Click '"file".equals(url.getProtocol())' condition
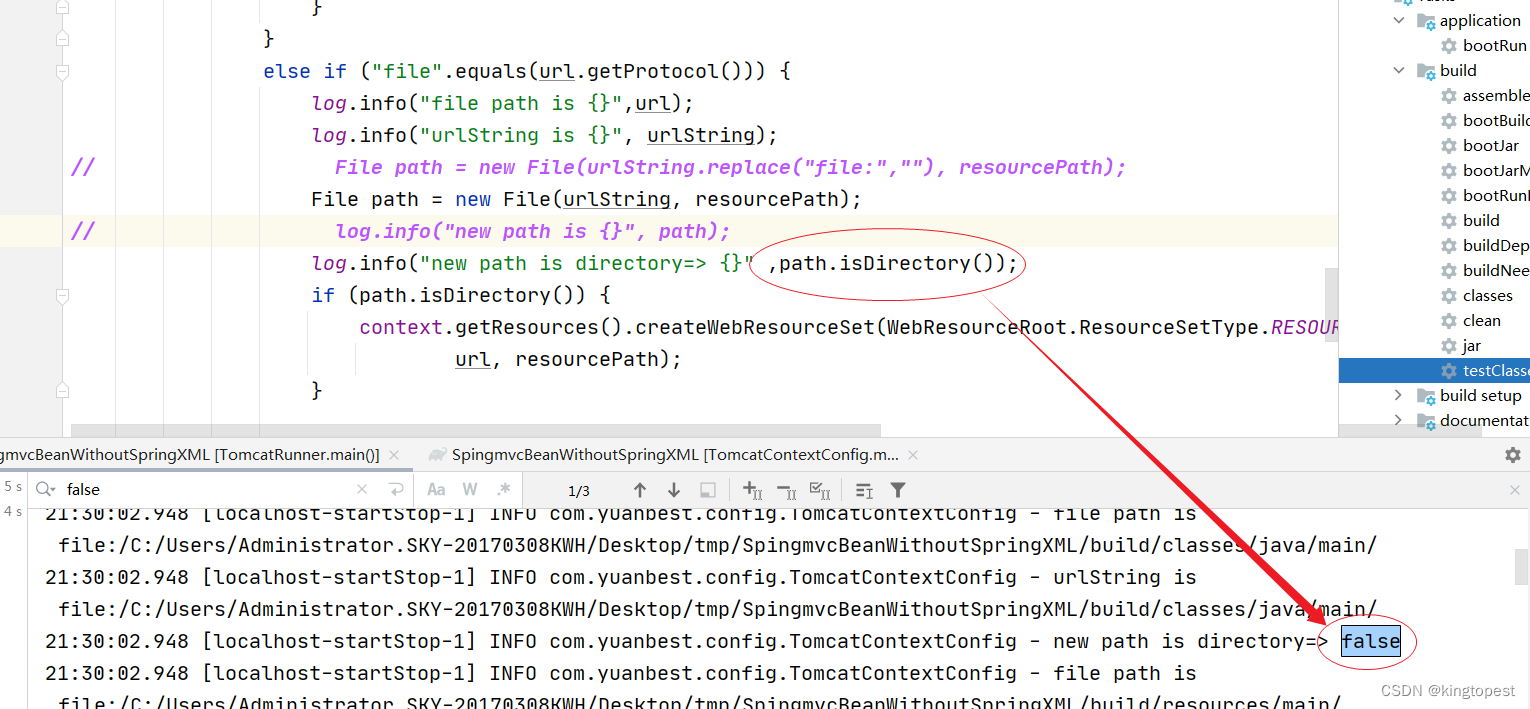 (x=565, y=71)
